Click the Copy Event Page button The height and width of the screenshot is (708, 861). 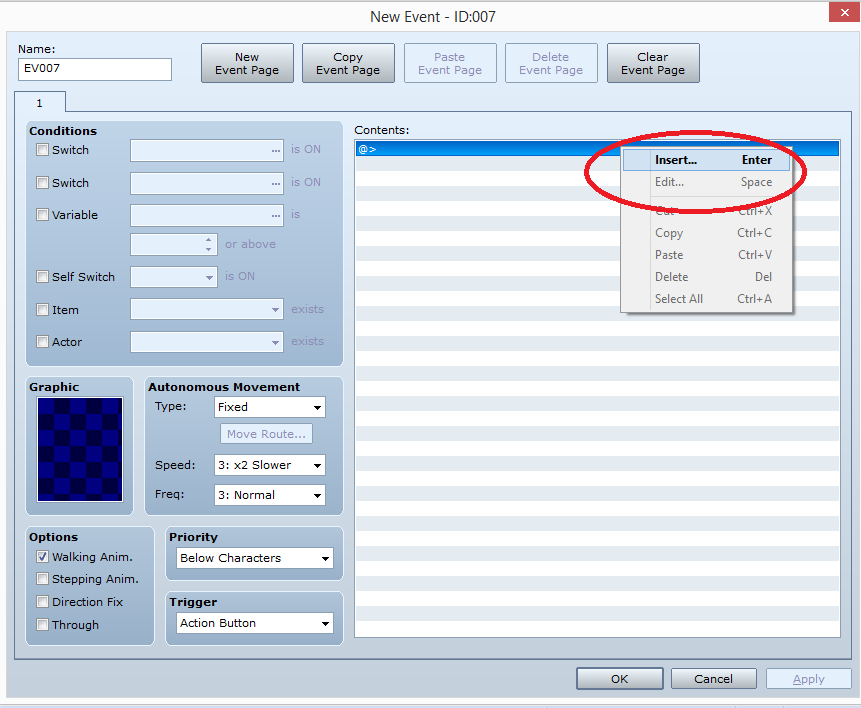coord(348,63)
